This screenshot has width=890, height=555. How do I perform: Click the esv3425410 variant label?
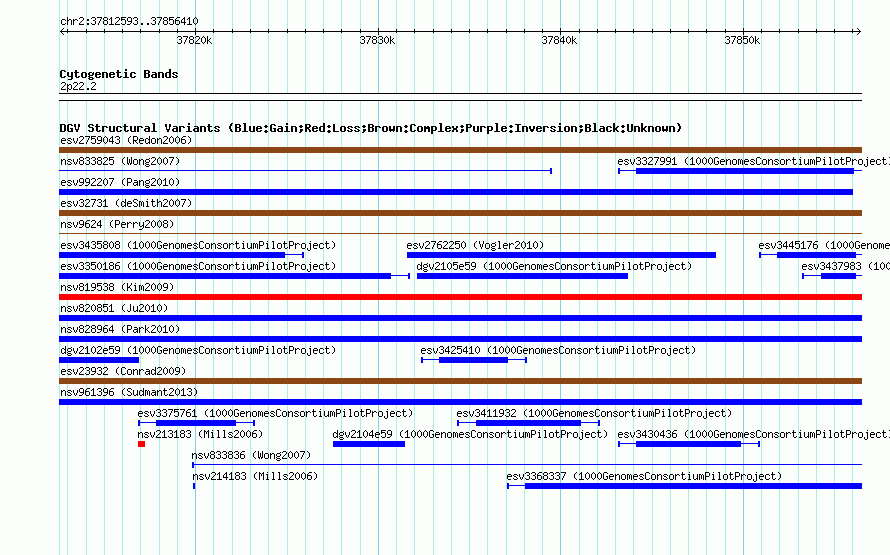point(558,350)
